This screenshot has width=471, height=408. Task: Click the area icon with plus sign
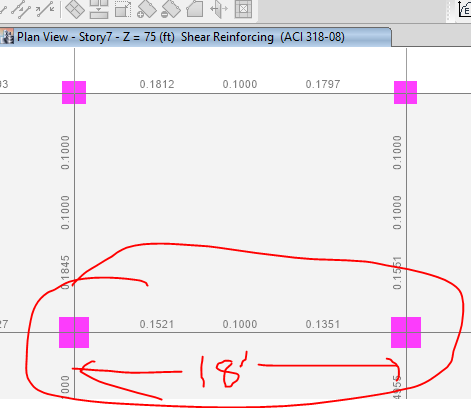(146, 9)
